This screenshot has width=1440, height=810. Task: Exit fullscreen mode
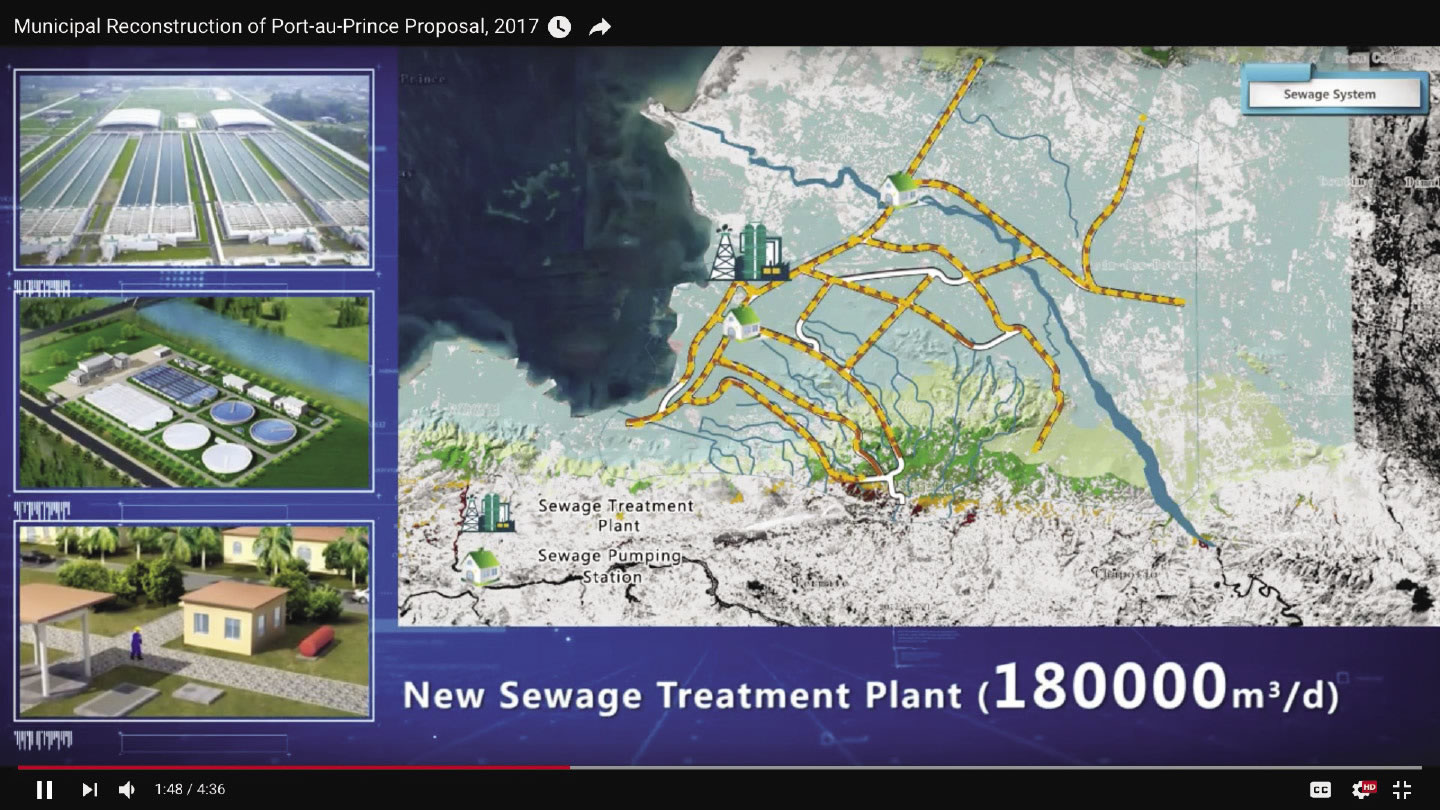click(x=1402, y=789)
